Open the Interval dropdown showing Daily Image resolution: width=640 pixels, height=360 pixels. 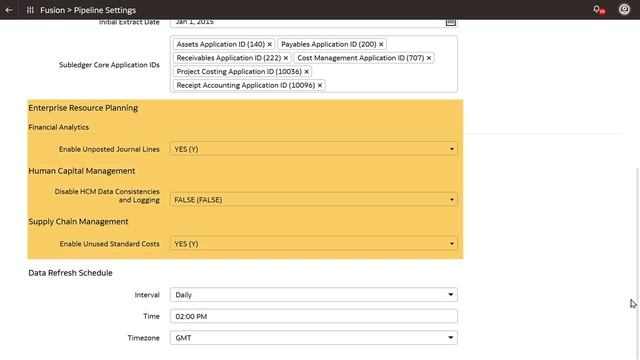click(313, 295)
